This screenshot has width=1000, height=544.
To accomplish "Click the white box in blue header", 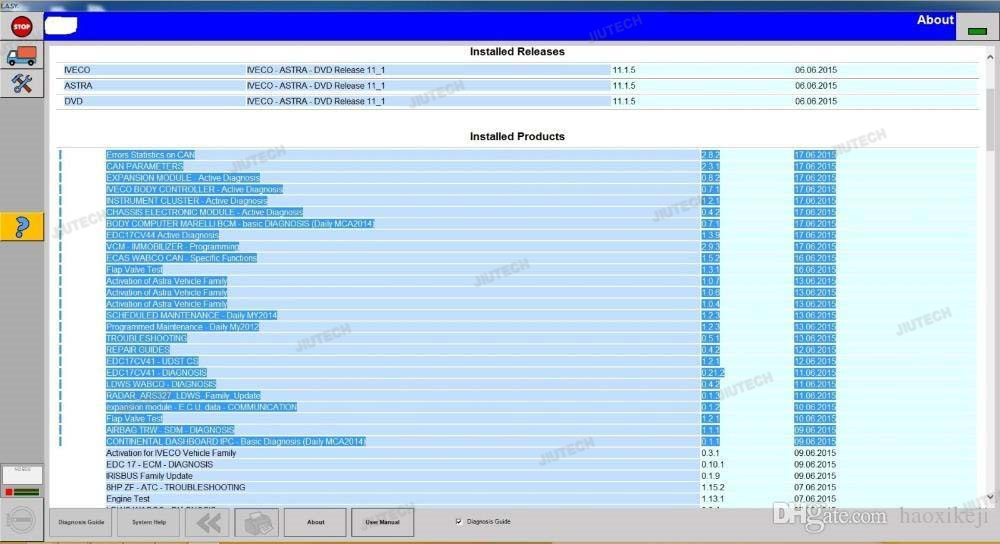I will point(61,26).
